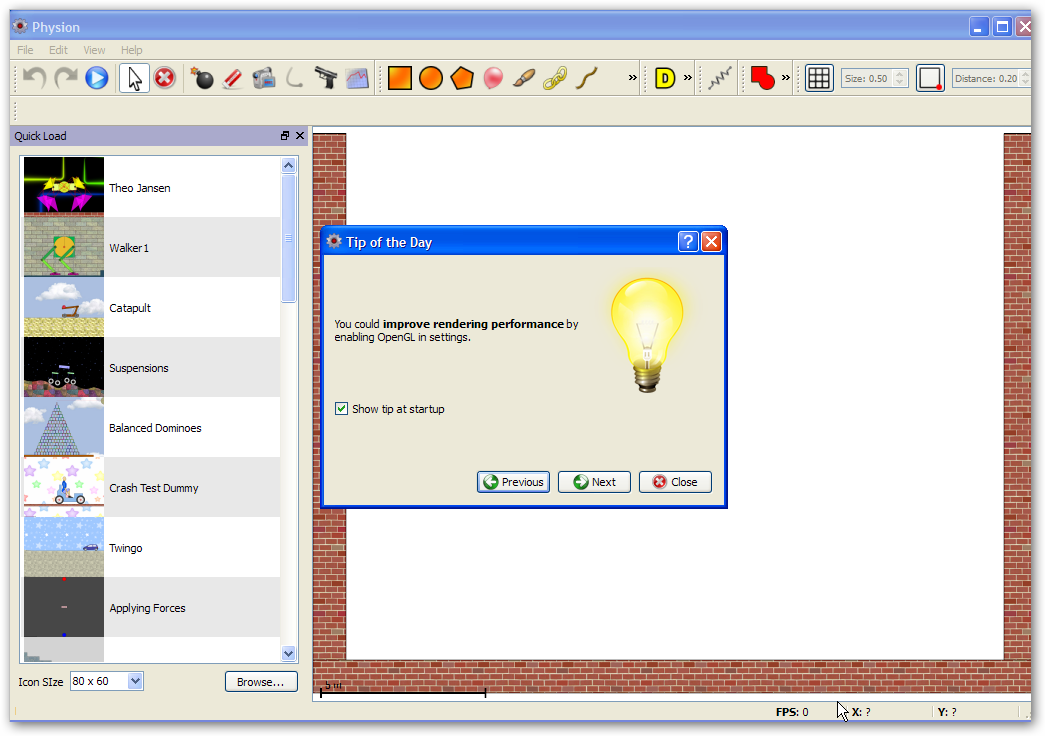Click the Redo arrow in the toolbar
The width and height of the screenshot is (1045, 736).
pyautogui.click(x=65, y=78)
